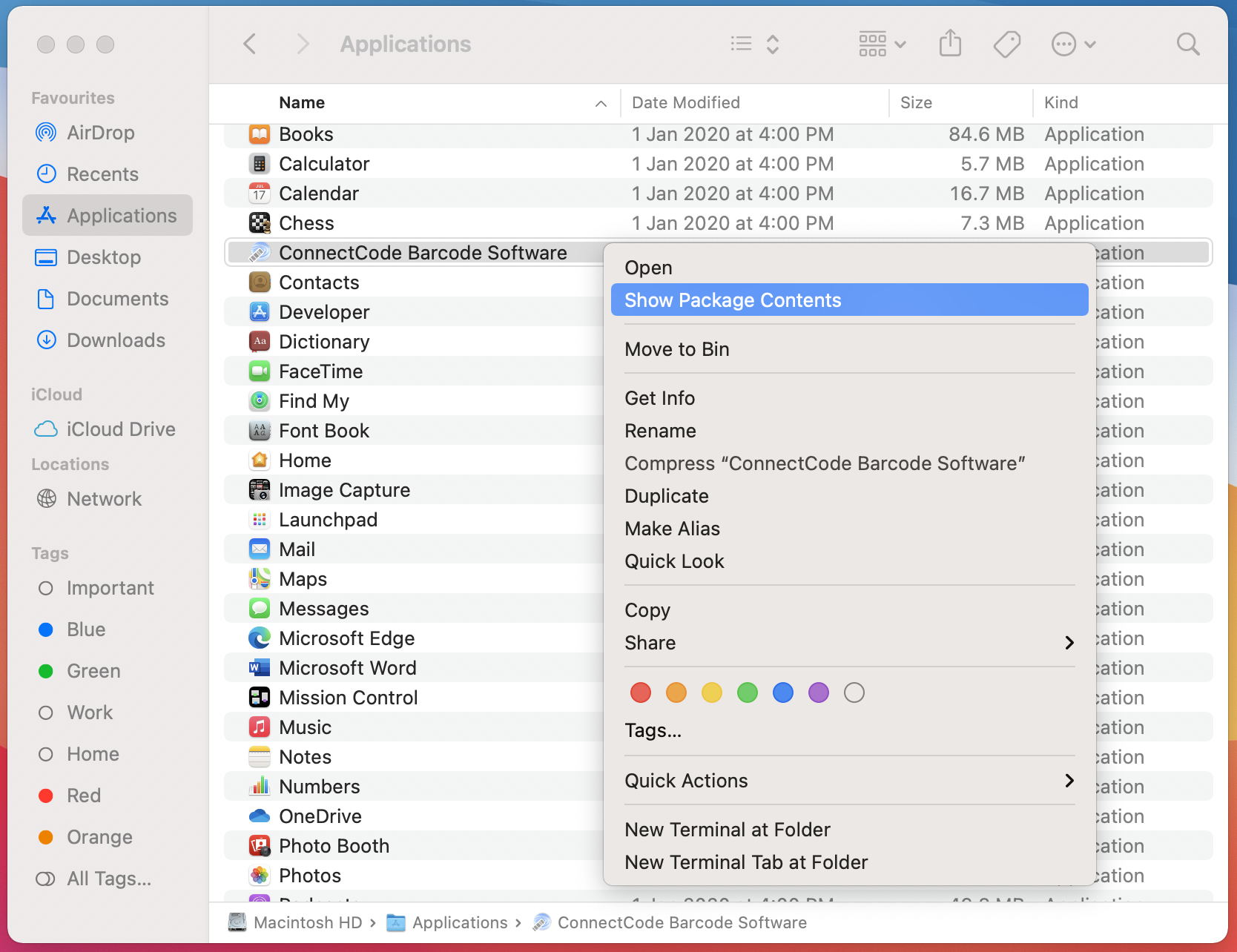The image size is (1237, 952).
Task: Select the Chess app row
Action: (x=719, y=223)
